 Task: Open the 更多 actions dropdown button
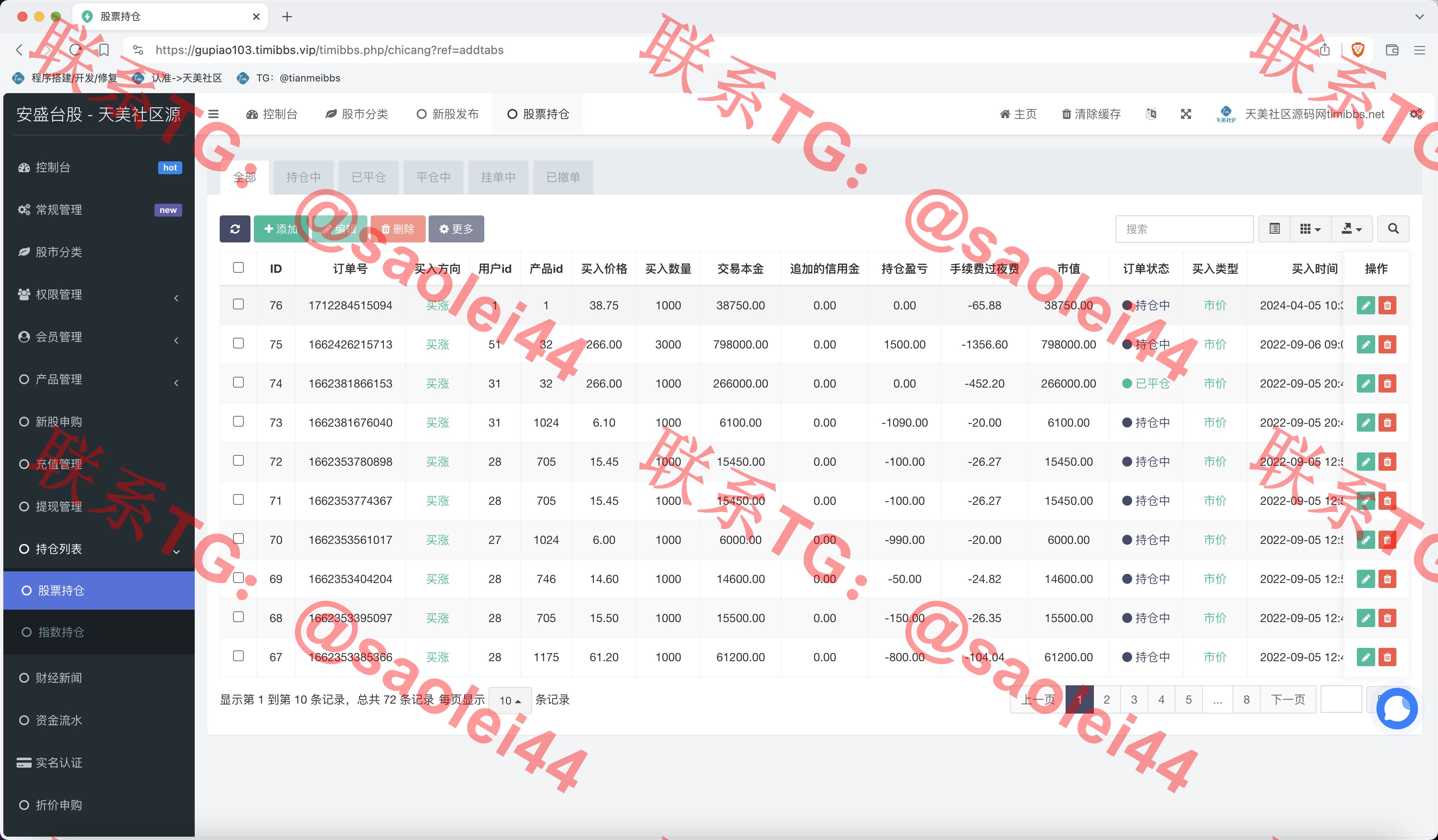(x=456, y=229)
